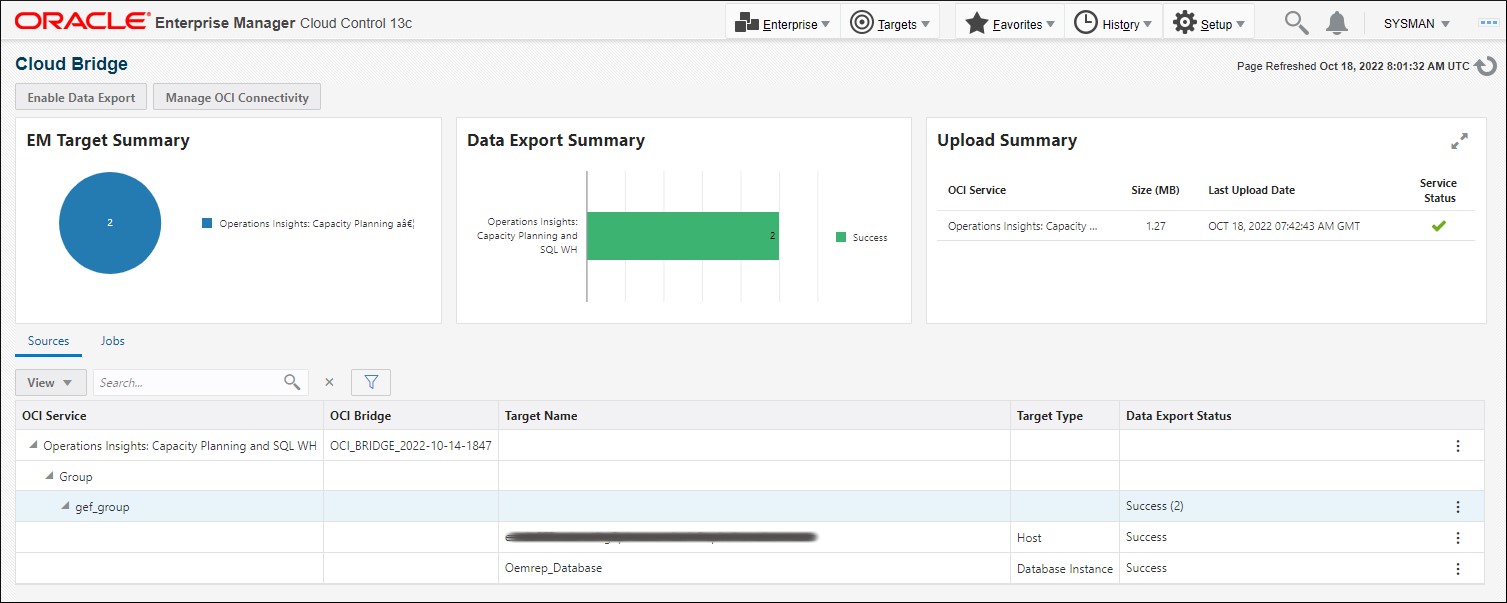
Task: Open the Enterprise menu
Action: (783, 23)
